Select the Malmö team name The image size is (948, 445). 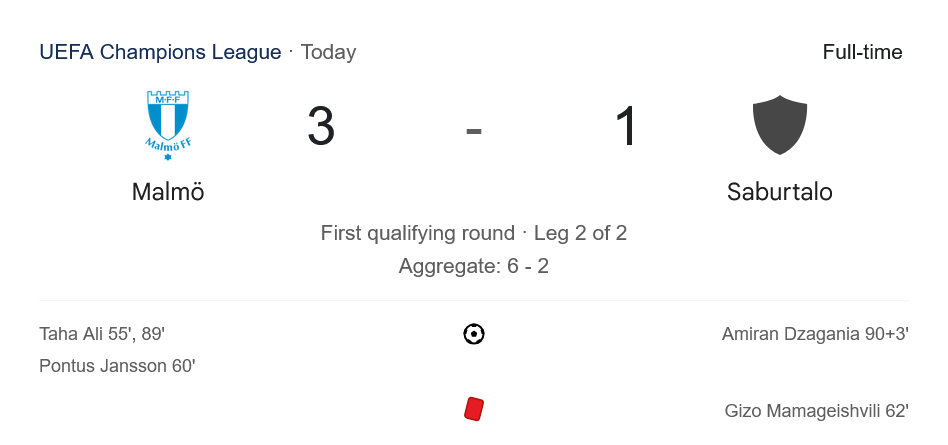168,192
